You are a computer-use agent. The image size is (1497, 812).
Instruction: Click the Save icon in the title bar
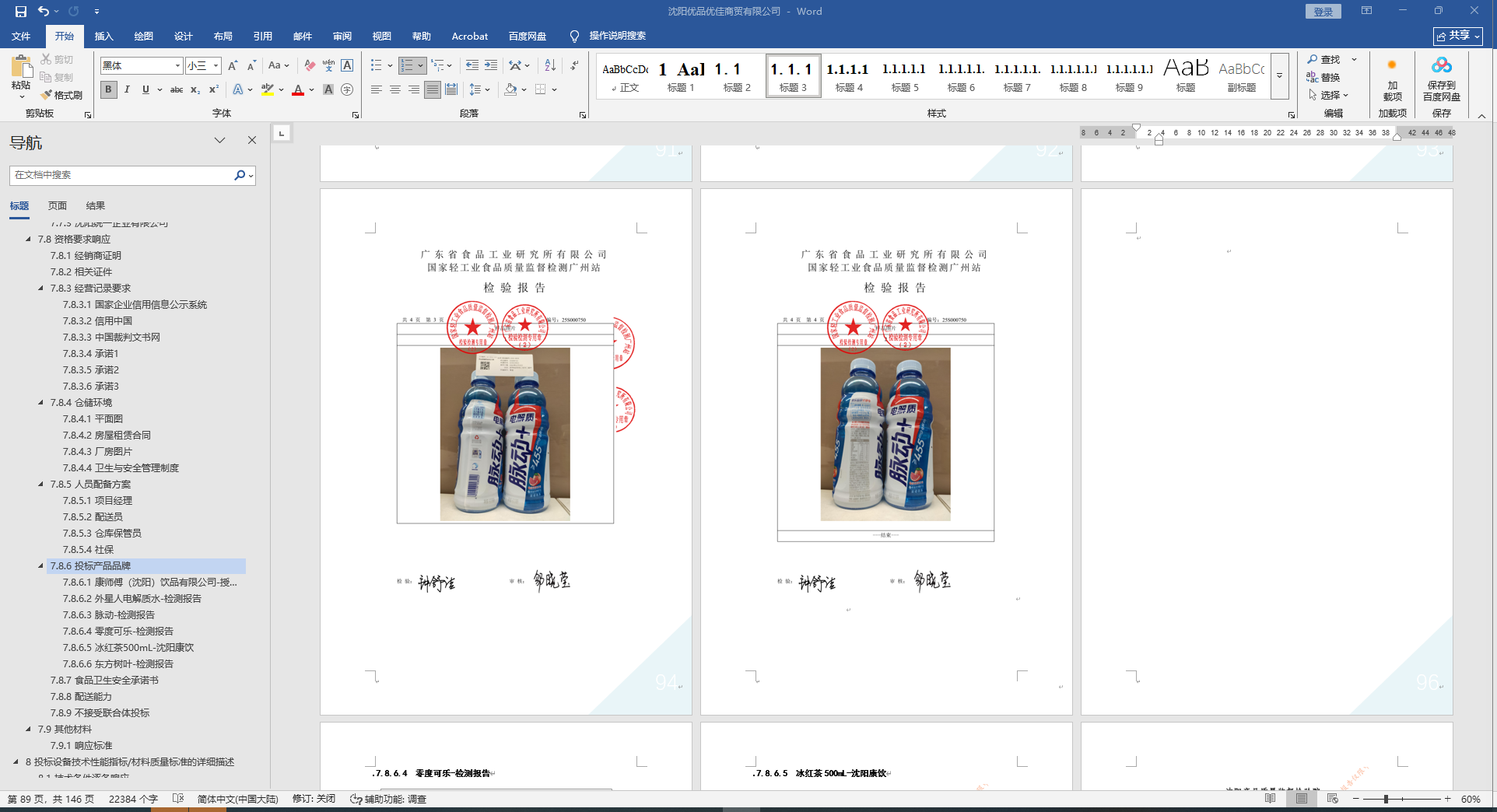[21, 12]
